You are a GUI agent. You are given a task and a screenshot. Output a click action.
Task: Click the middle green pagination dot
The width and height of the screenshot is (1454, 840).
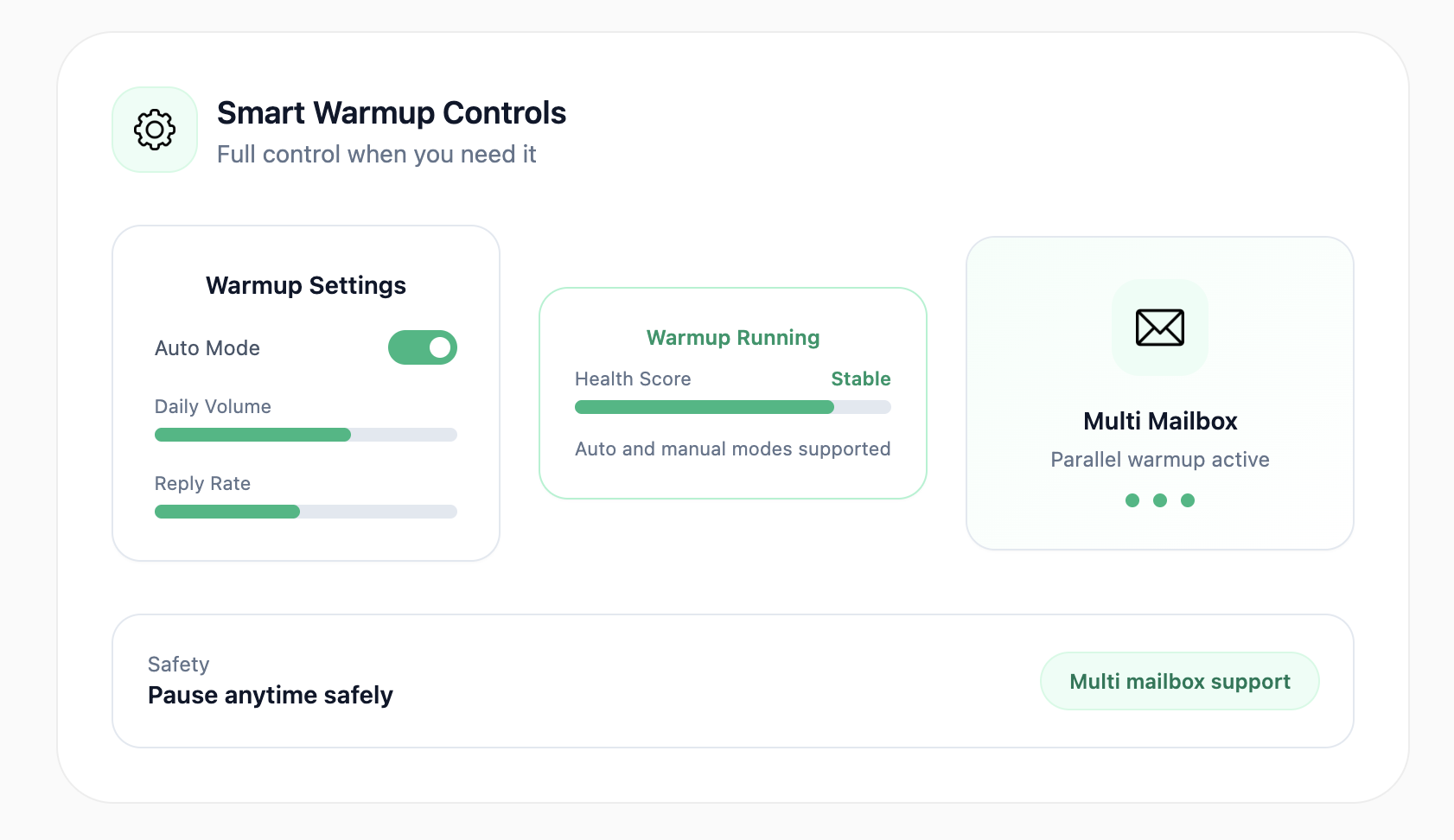coord(1160,500)
